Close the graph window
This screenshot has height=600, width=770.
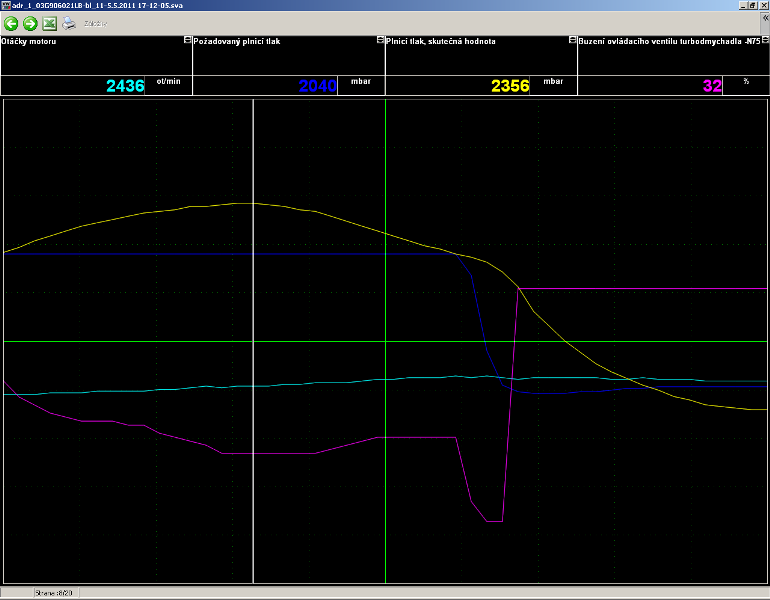pos(764,5)
